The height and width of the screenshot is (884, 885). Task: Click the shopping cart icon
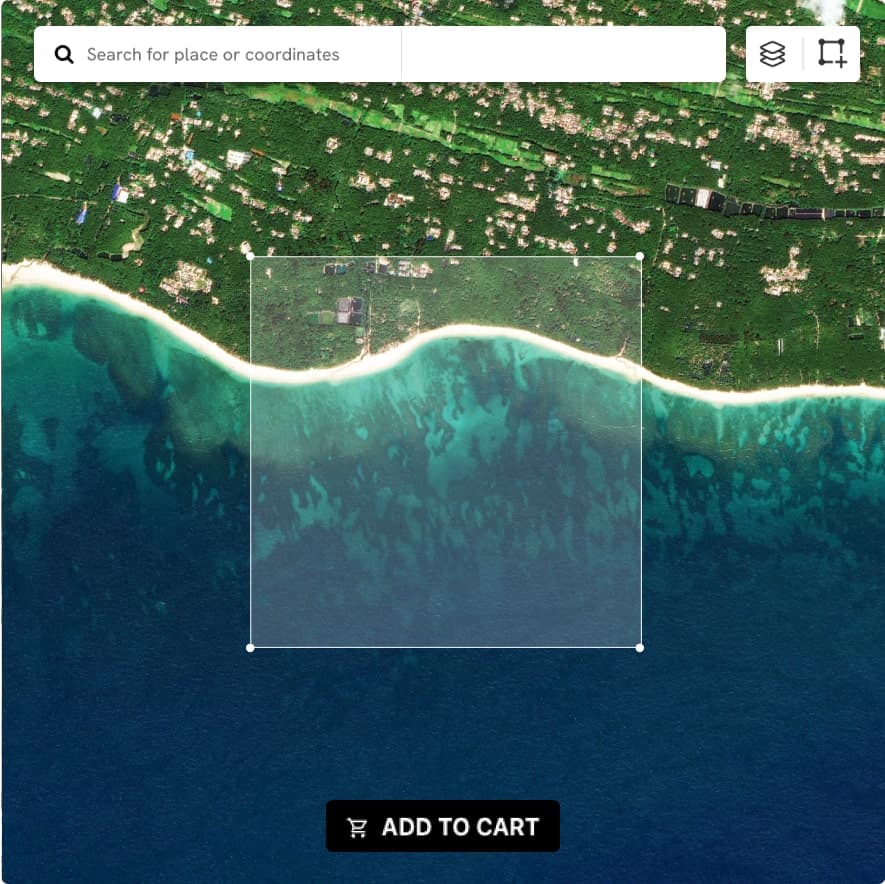pos(357,827)
